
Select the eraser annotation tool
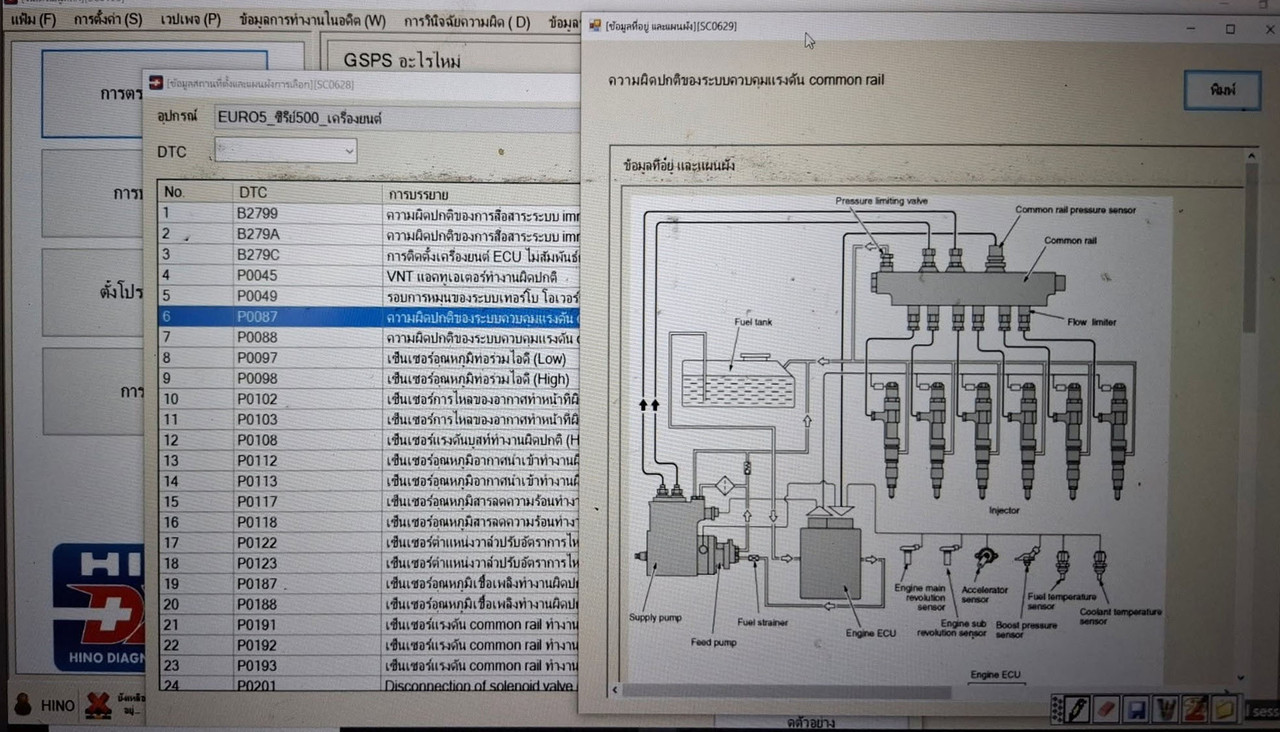1106,710
